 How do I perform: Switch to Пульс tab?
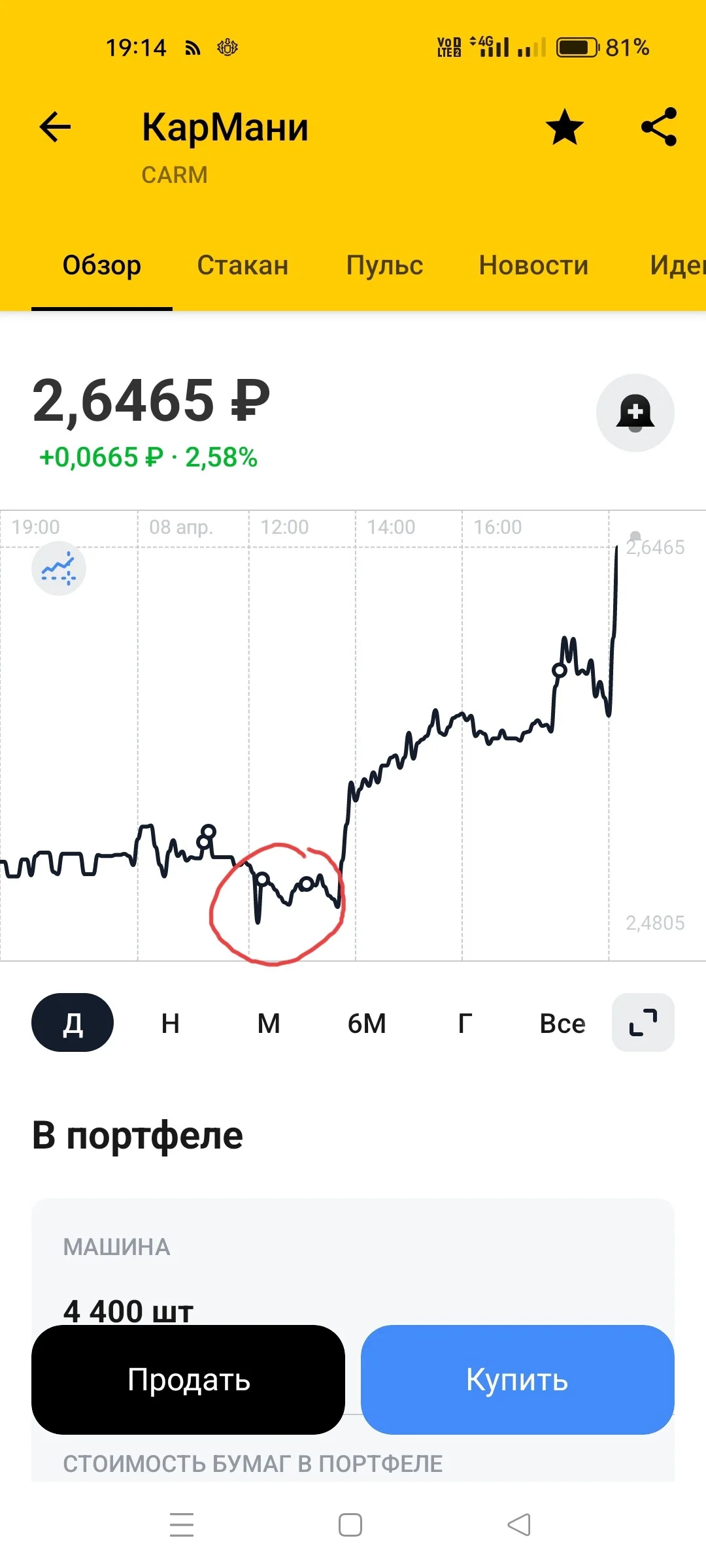tap(384, 265)
